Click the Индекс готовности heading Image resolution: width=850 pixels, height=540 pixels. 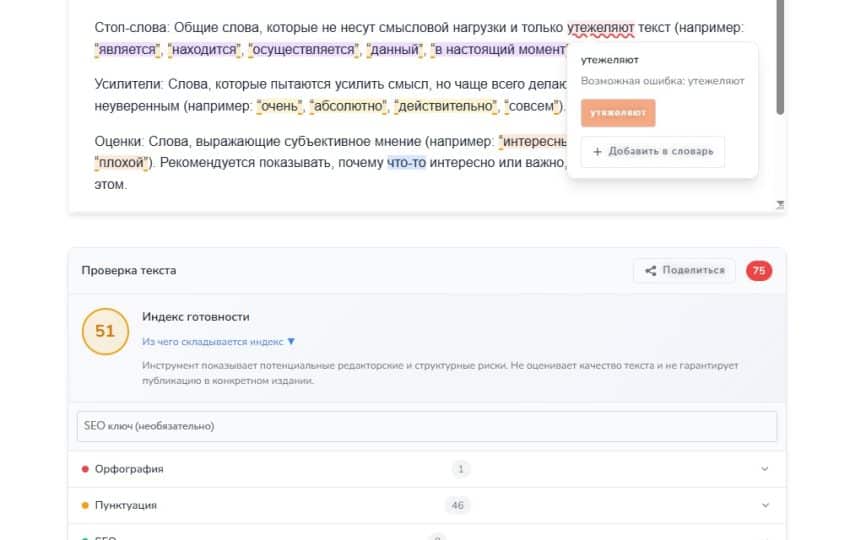tap(196, 317)
